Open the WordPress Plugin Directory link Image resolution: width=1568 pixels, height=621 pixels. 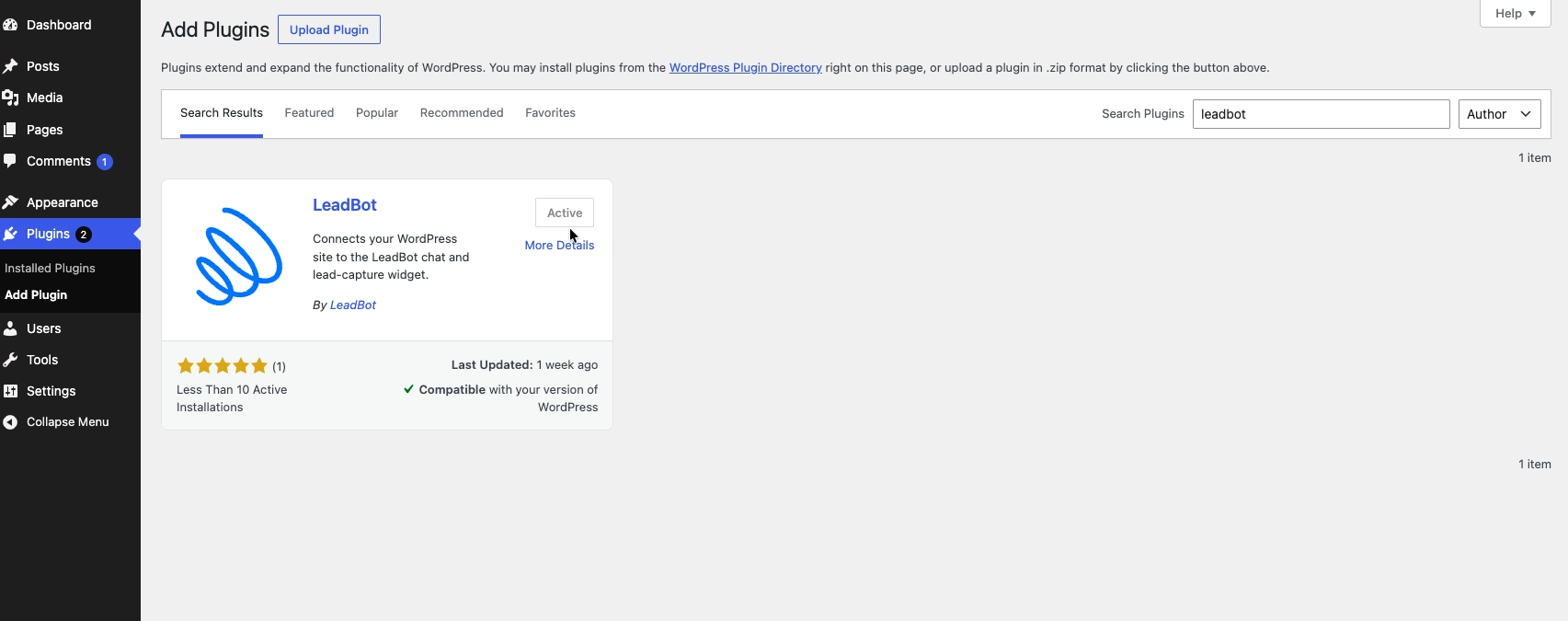(746, 68)
